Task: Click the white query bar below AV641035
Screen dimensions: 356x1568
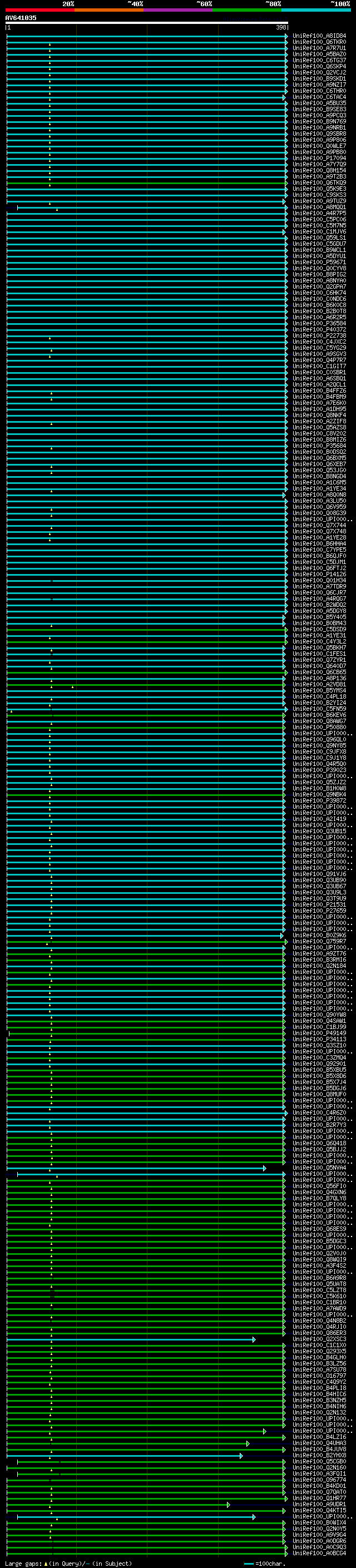Action: (x=146, y=23)
